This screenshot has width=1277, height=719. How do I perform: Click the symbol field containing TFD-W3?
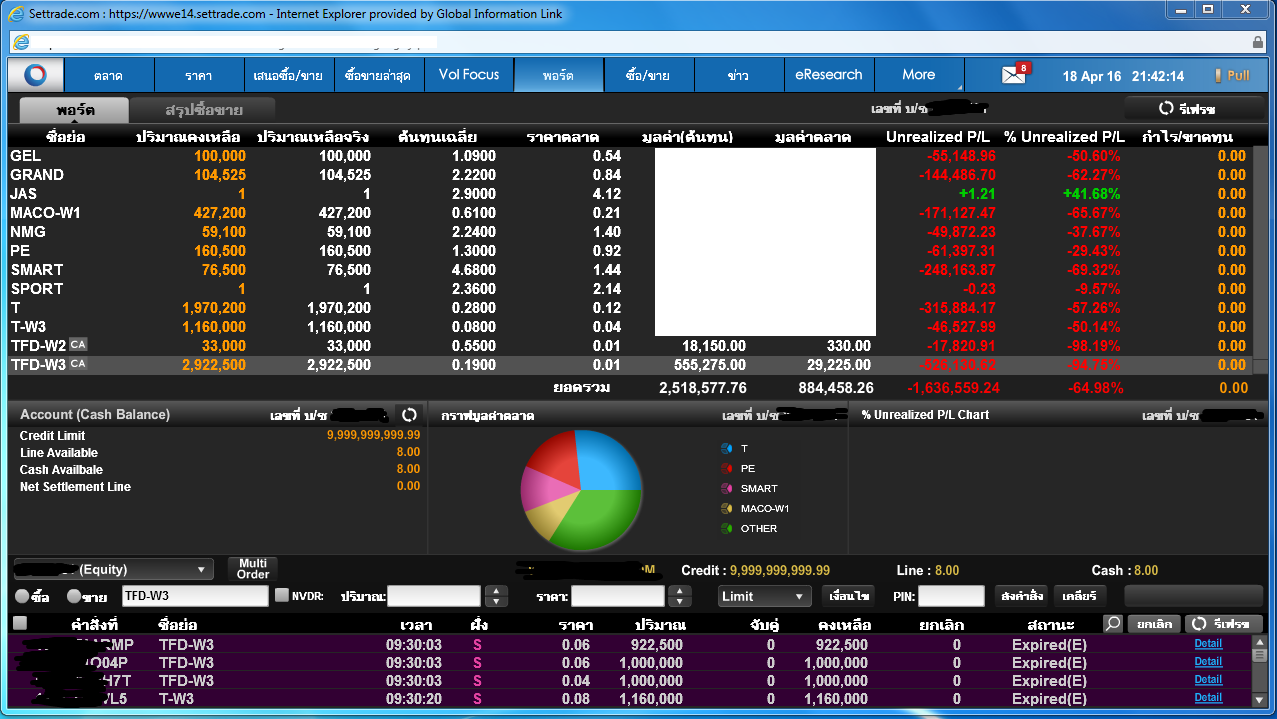[x=195, y=596]
